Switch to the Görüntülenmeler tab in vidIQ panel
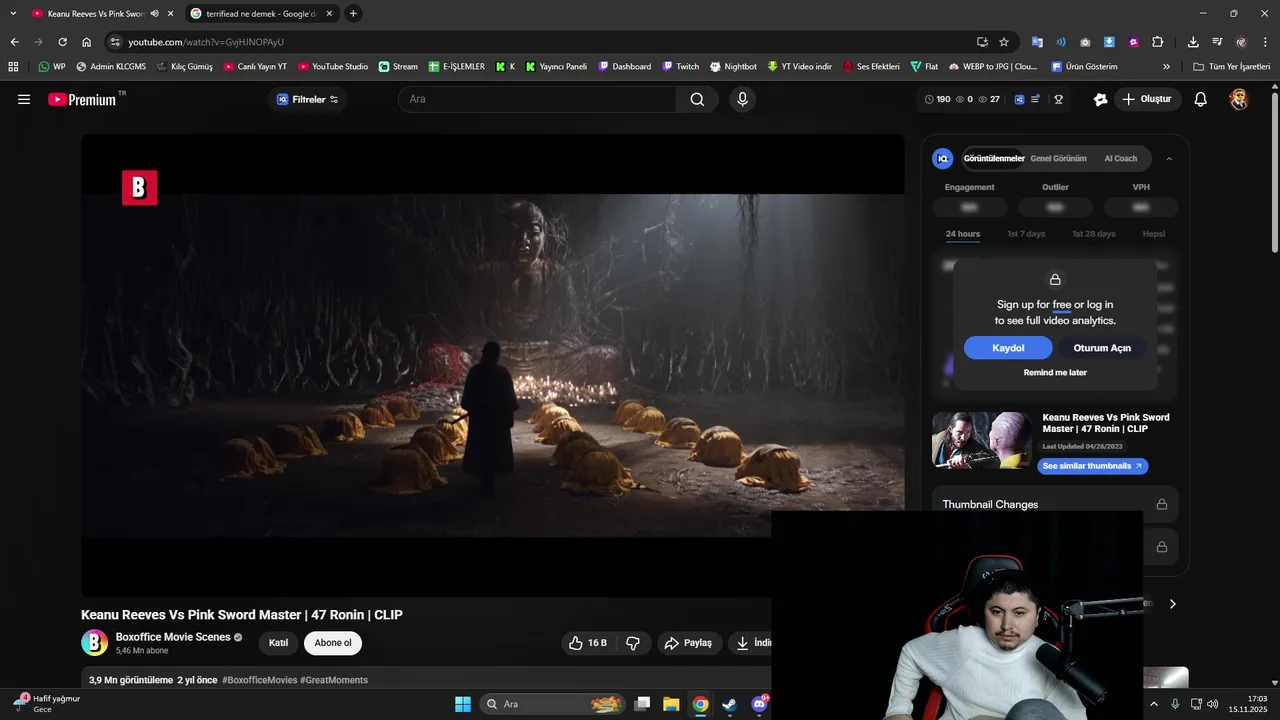This screenshot has width=1280, height=720. pyautogui.click(x=993, y=158)
